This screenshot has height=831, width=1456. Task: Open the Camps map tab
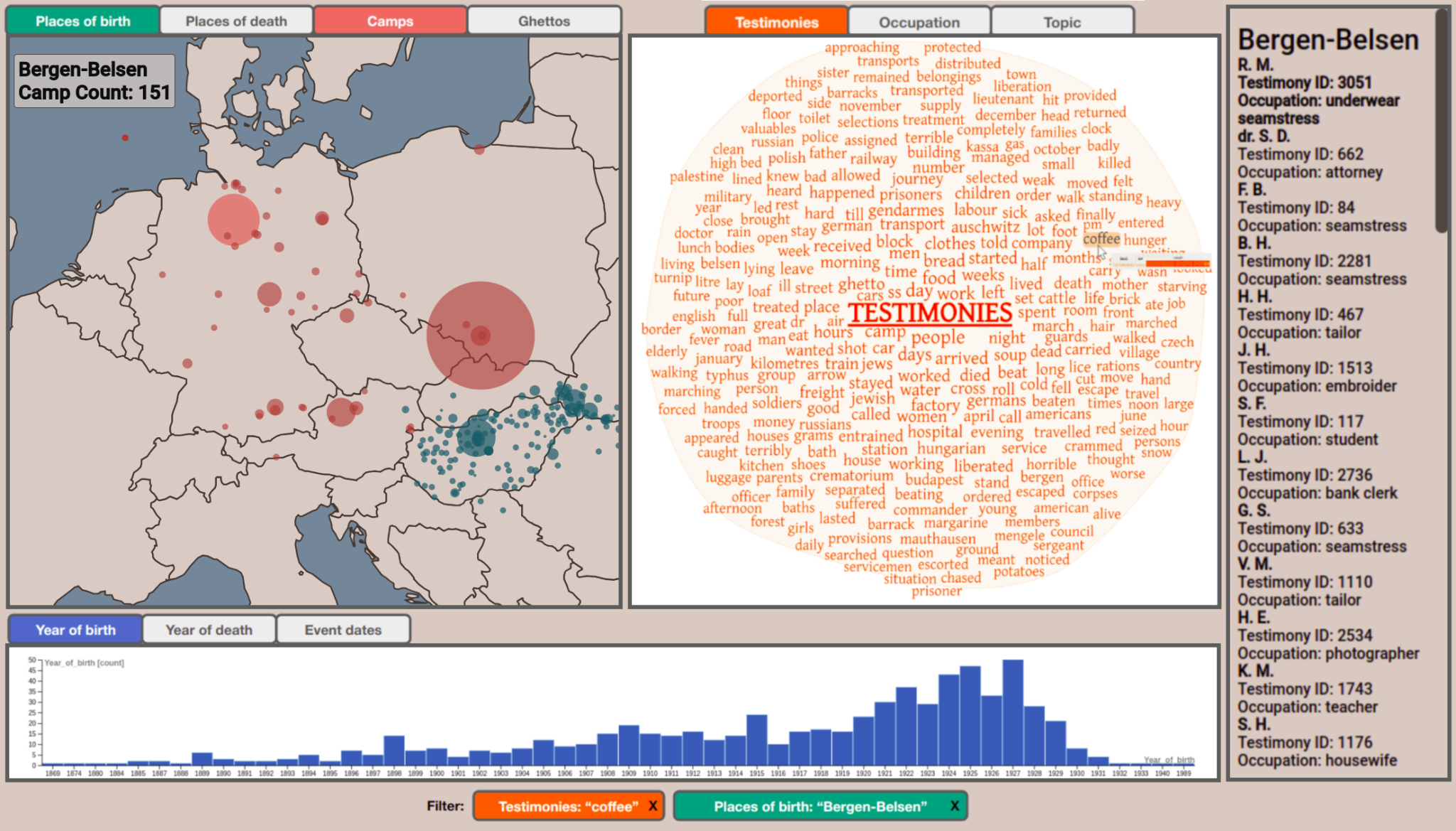390,21
